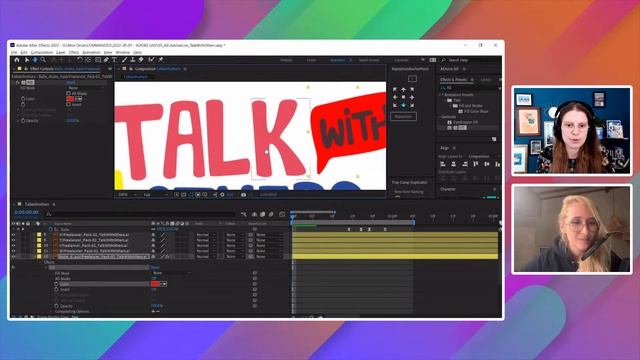Click Align Top icon in Align panel

[476, 164]
